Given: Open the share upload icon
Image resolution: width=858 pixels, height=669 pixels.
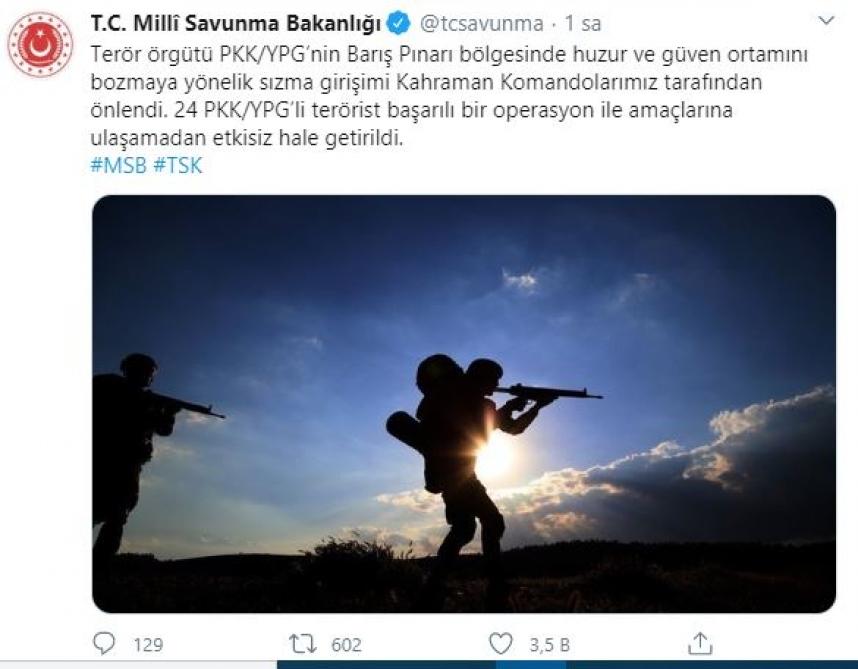Looking at the screenshot, I should click(700, 643).
